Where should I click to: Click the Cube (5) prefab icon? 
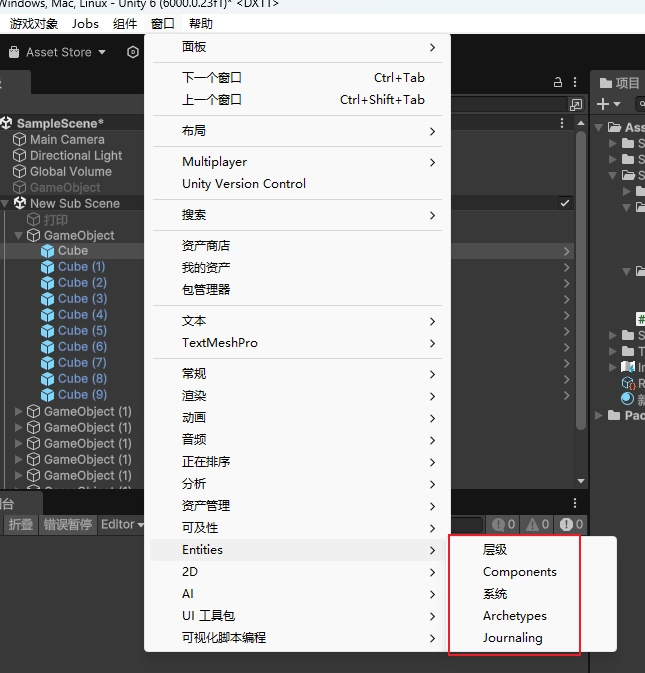(x=47, y=331)
